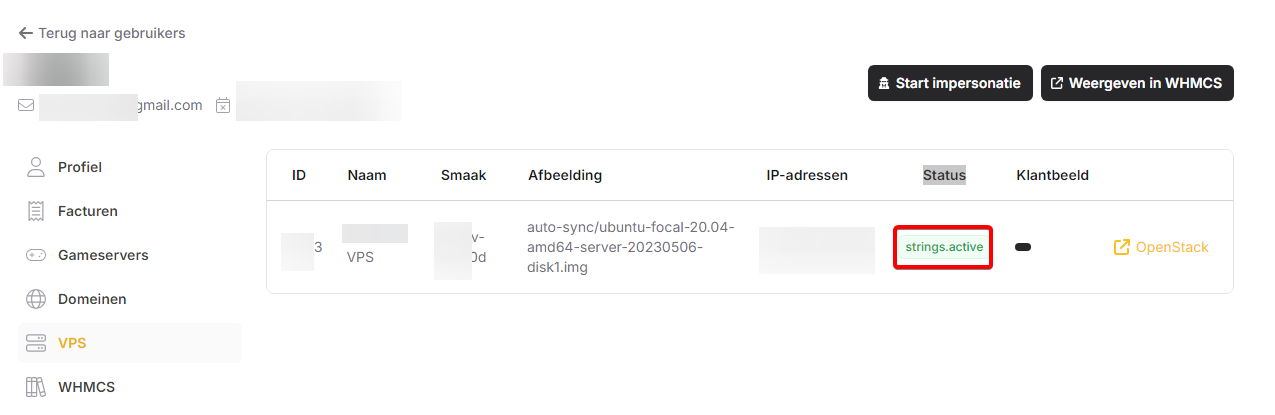This screenshot has width=1275, height=415.
Task: Click the Facturen receipt icon
Action: [36, 211]
